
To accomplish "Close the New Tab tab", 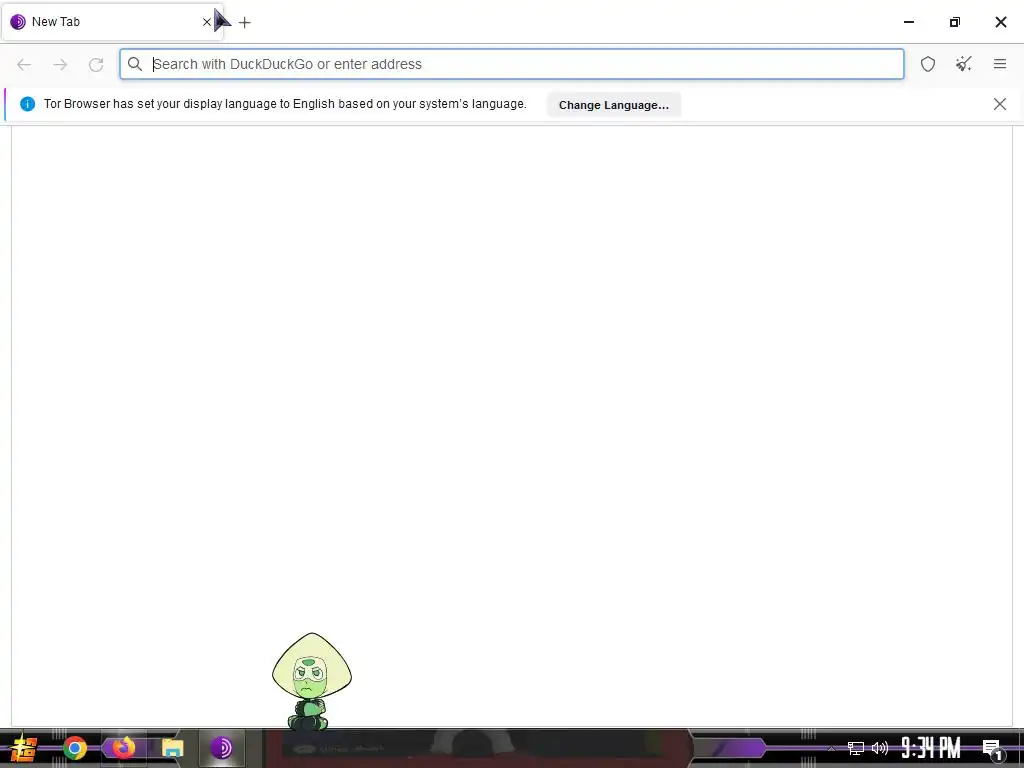I will pos(206,22).
